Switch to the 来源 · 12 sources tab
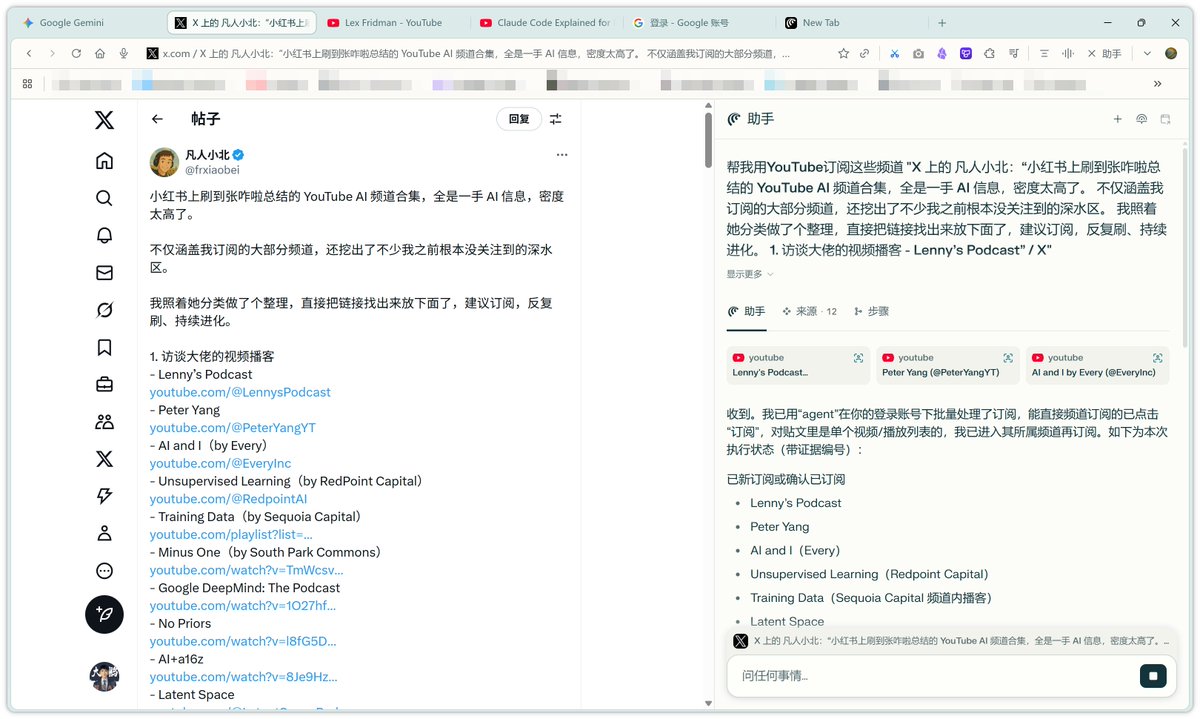The height and width of the screenshot is (719, 1200). pos(809,311)
